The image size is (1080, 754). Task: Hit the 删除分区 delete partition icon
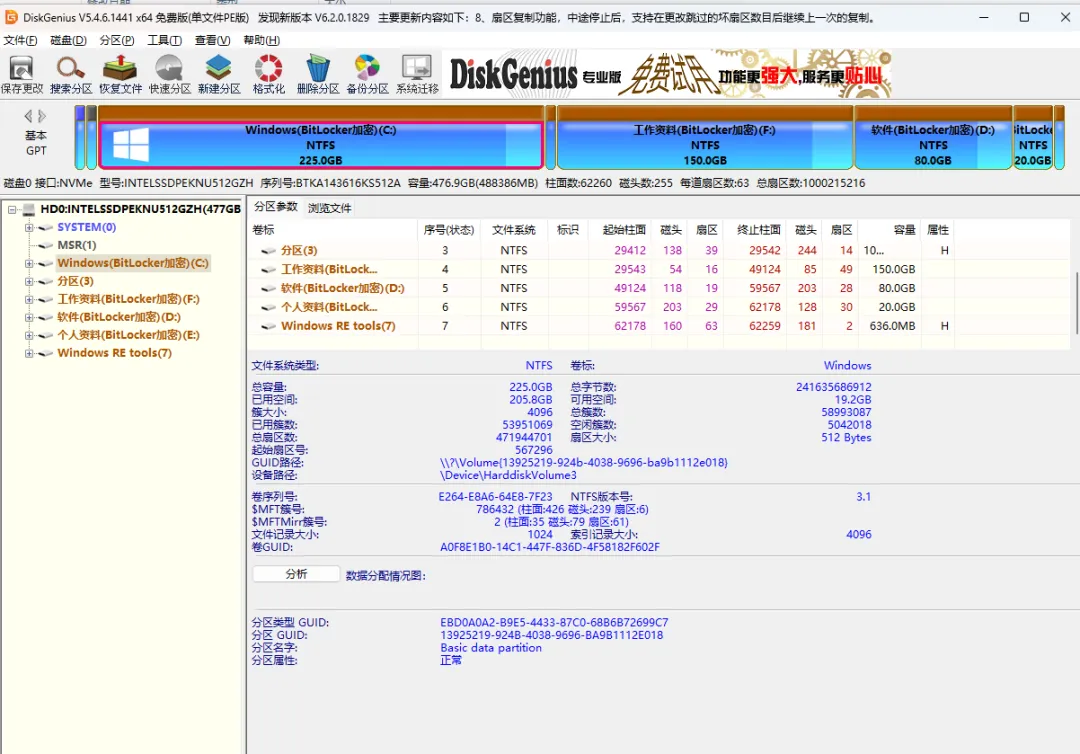click(x=318, y=74)
